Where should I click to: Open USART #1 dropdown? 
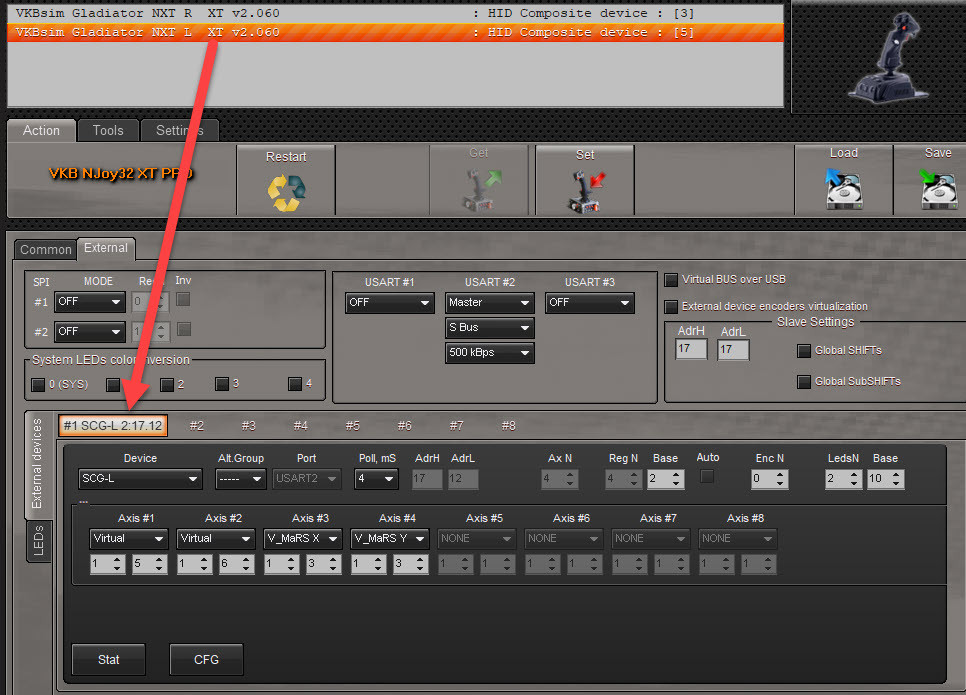point(389,303)
